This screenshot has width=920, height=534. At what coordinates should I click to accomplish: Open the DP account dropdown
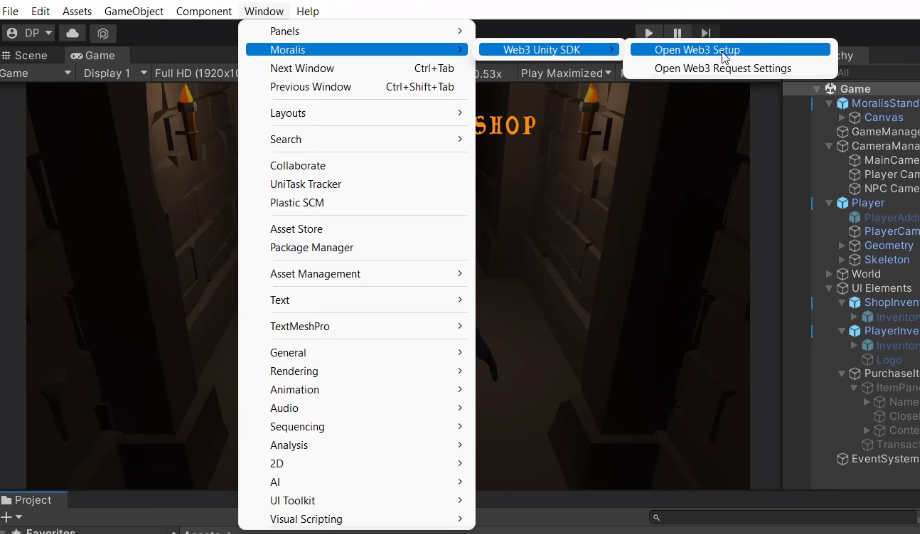click(29, 33)
